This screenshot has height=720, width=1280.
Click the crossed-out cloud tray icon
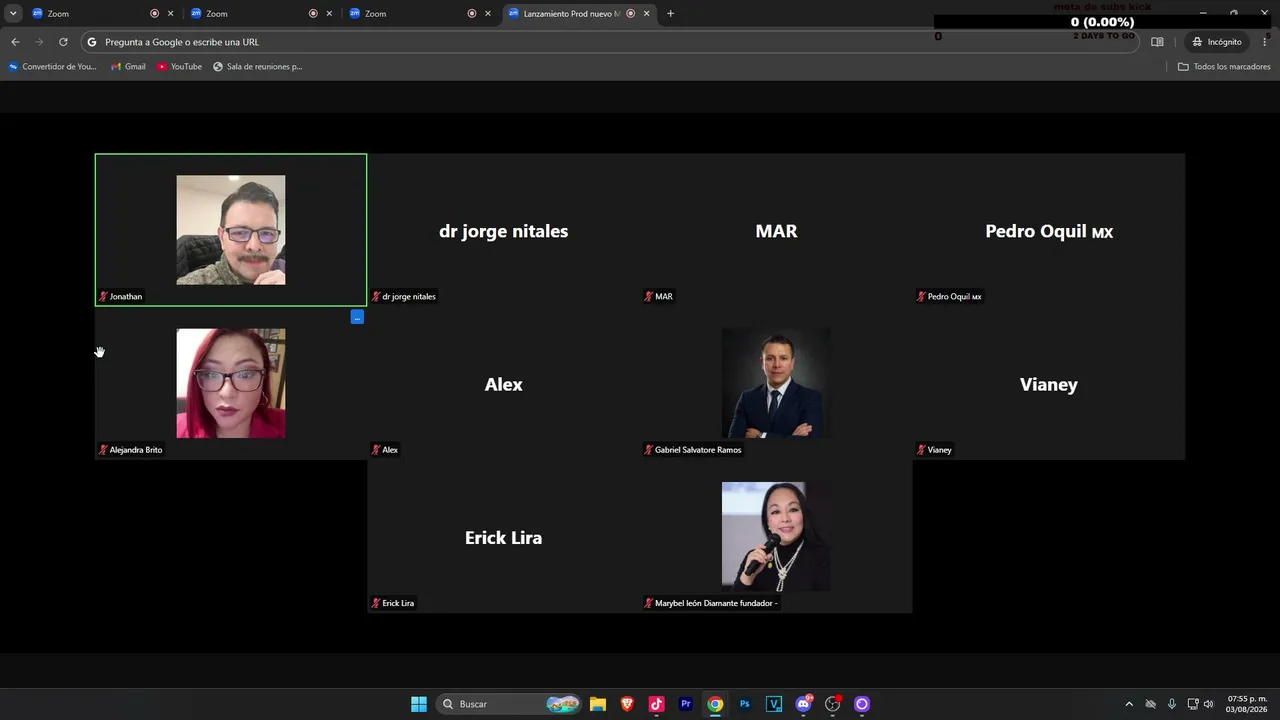[1151, 704]
